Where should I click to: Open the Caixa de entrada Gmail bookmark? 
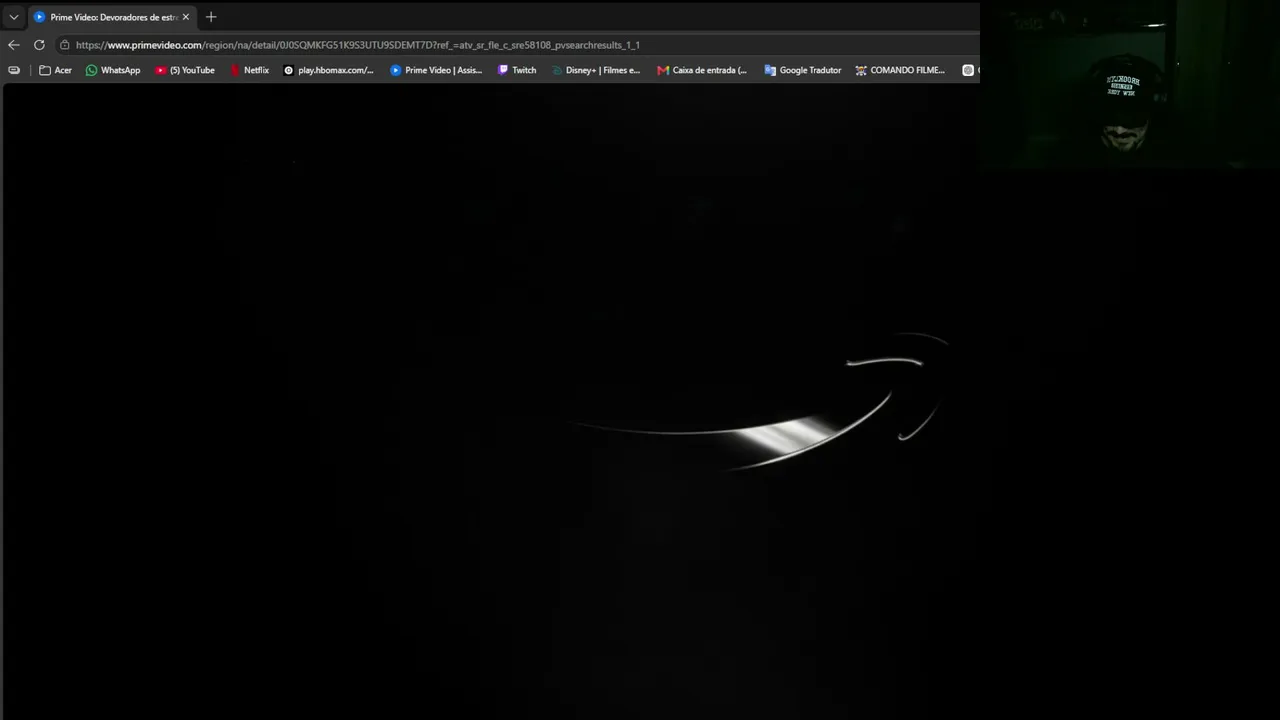click(702, 70)
